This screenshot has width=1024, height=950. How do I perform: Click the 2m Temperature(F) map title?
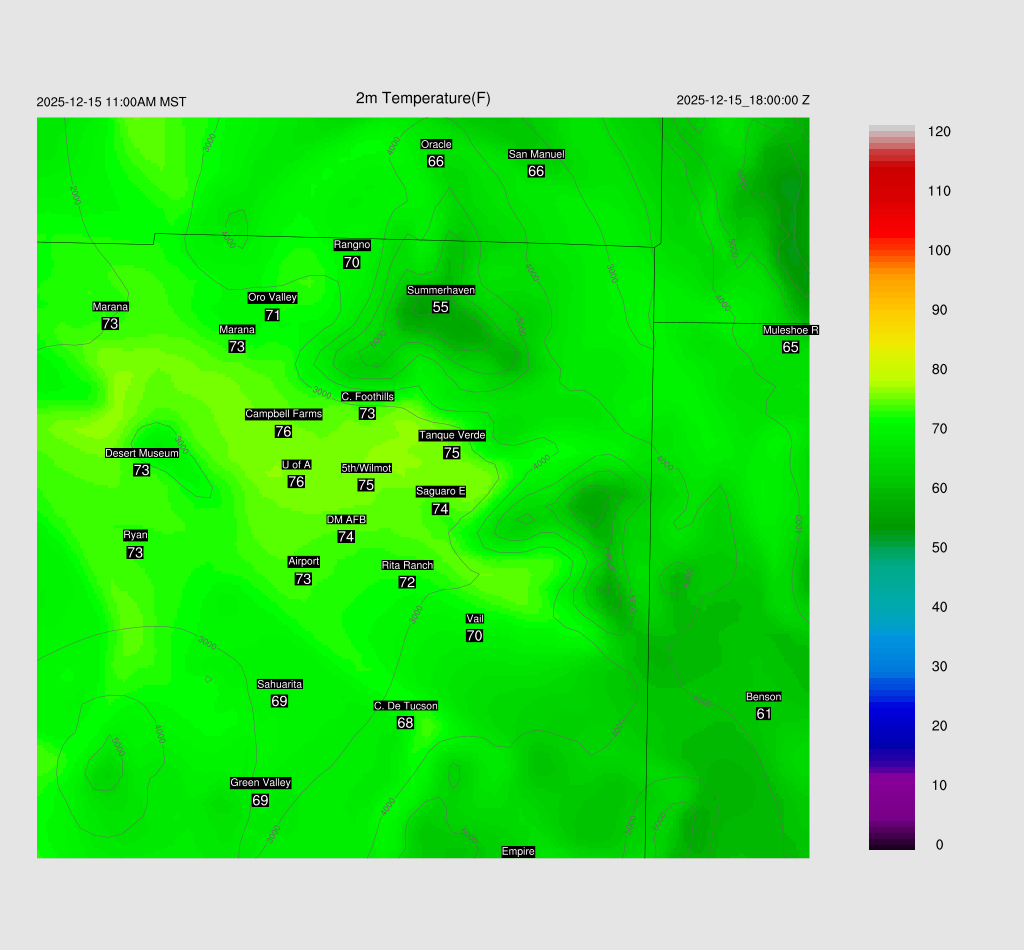pyautogui.click(x=423, y=98)
